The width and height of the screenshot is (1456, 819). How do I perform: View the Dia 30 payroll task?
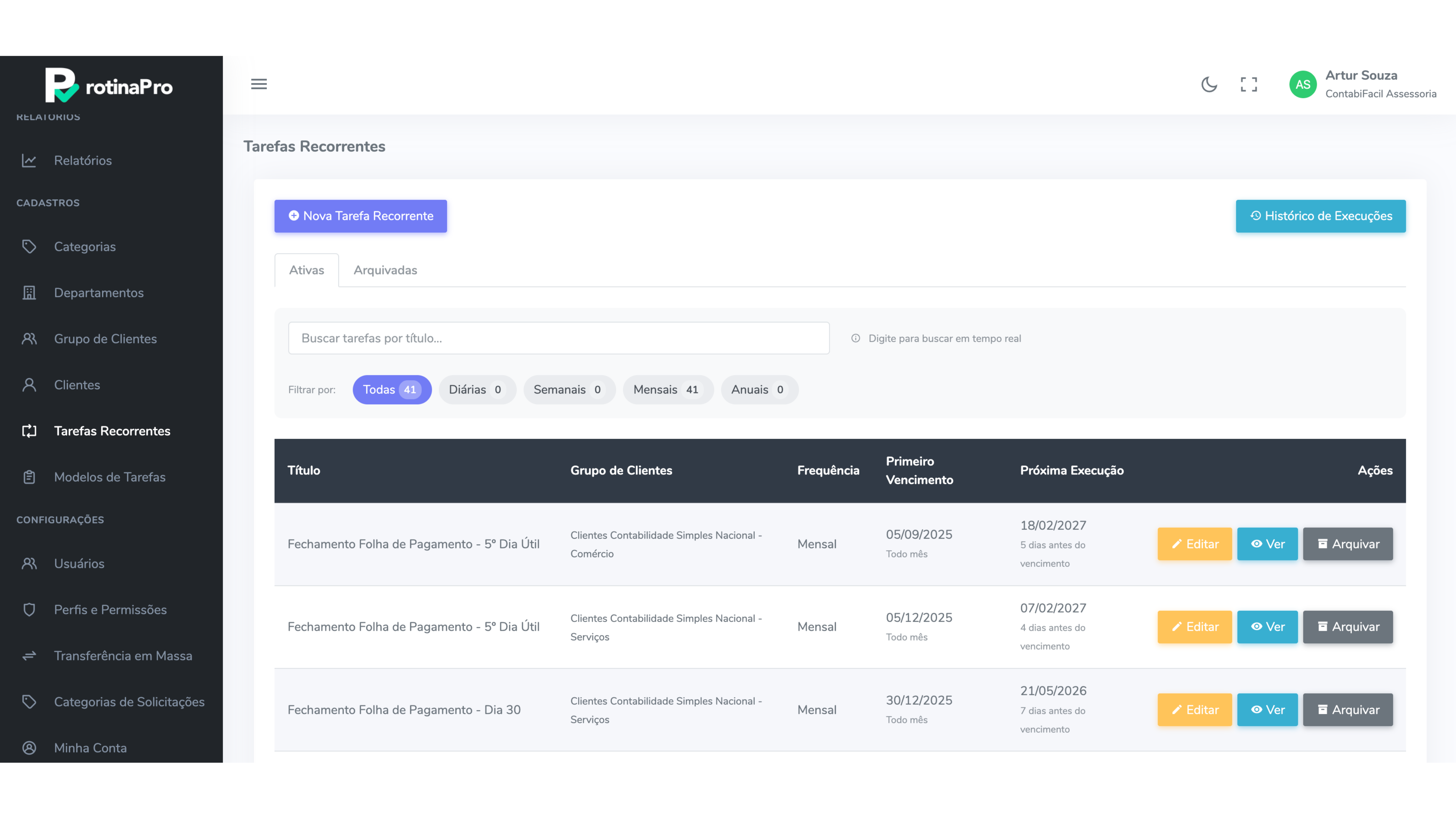coord(1267,709)
